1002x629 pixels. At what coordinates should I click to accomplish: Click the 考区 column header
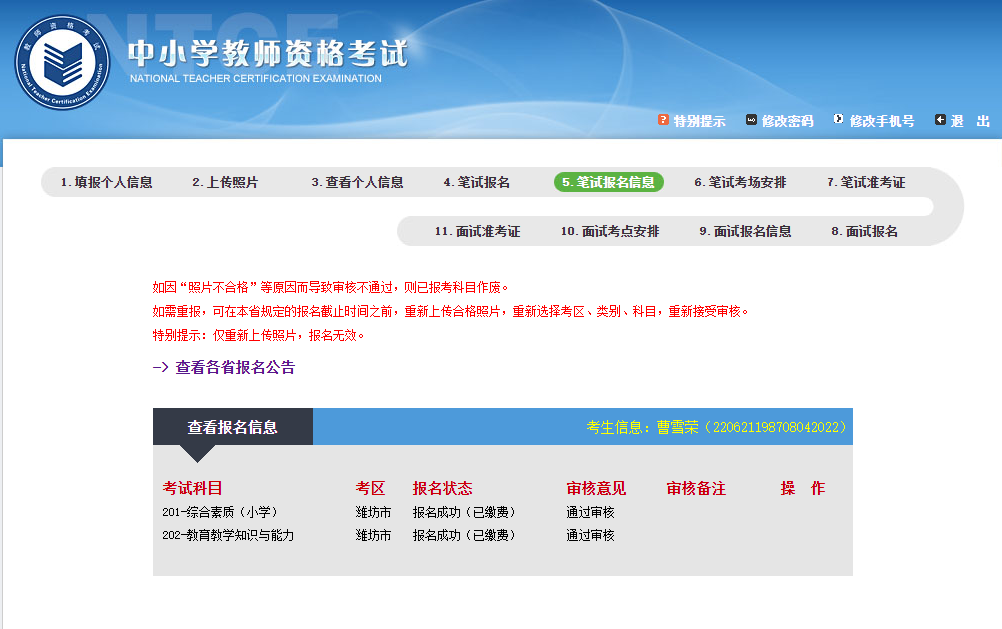tap(371, 488)
